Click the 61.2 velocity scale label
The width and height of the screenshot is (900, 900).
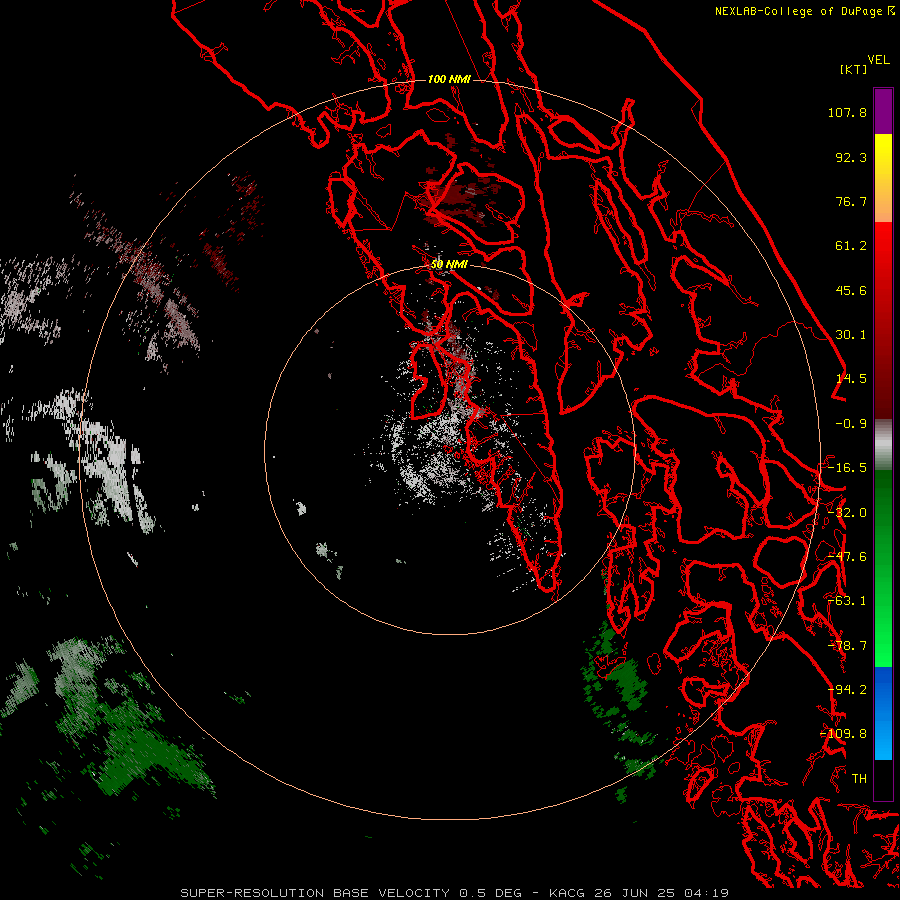pos(851,246)
